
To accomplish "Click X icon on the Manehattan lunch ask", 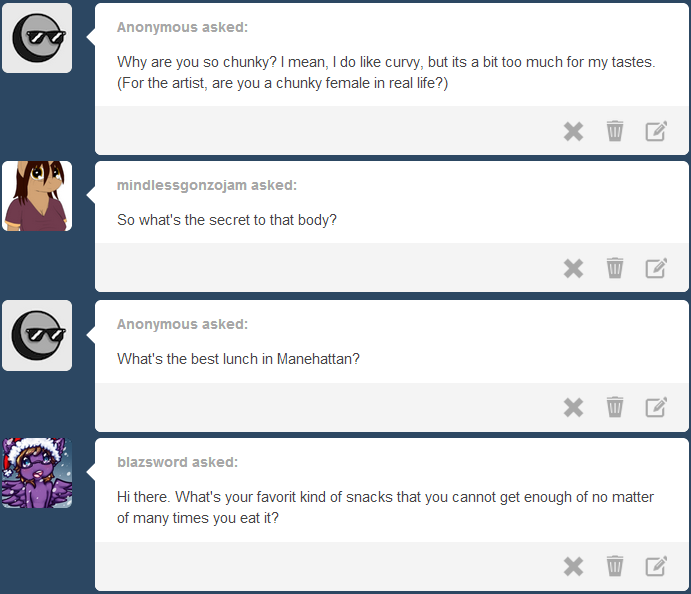I will 573,407.
